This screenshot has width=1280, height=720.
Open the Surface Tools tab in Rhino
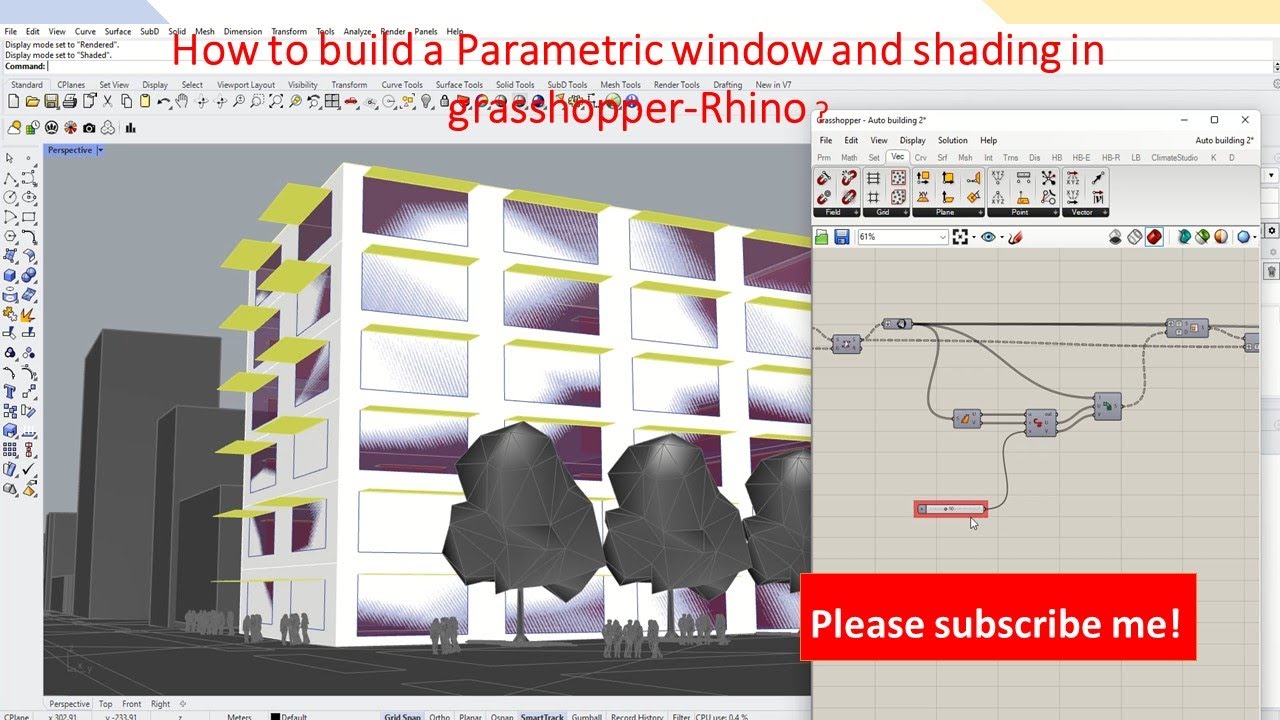pos(459,85)
